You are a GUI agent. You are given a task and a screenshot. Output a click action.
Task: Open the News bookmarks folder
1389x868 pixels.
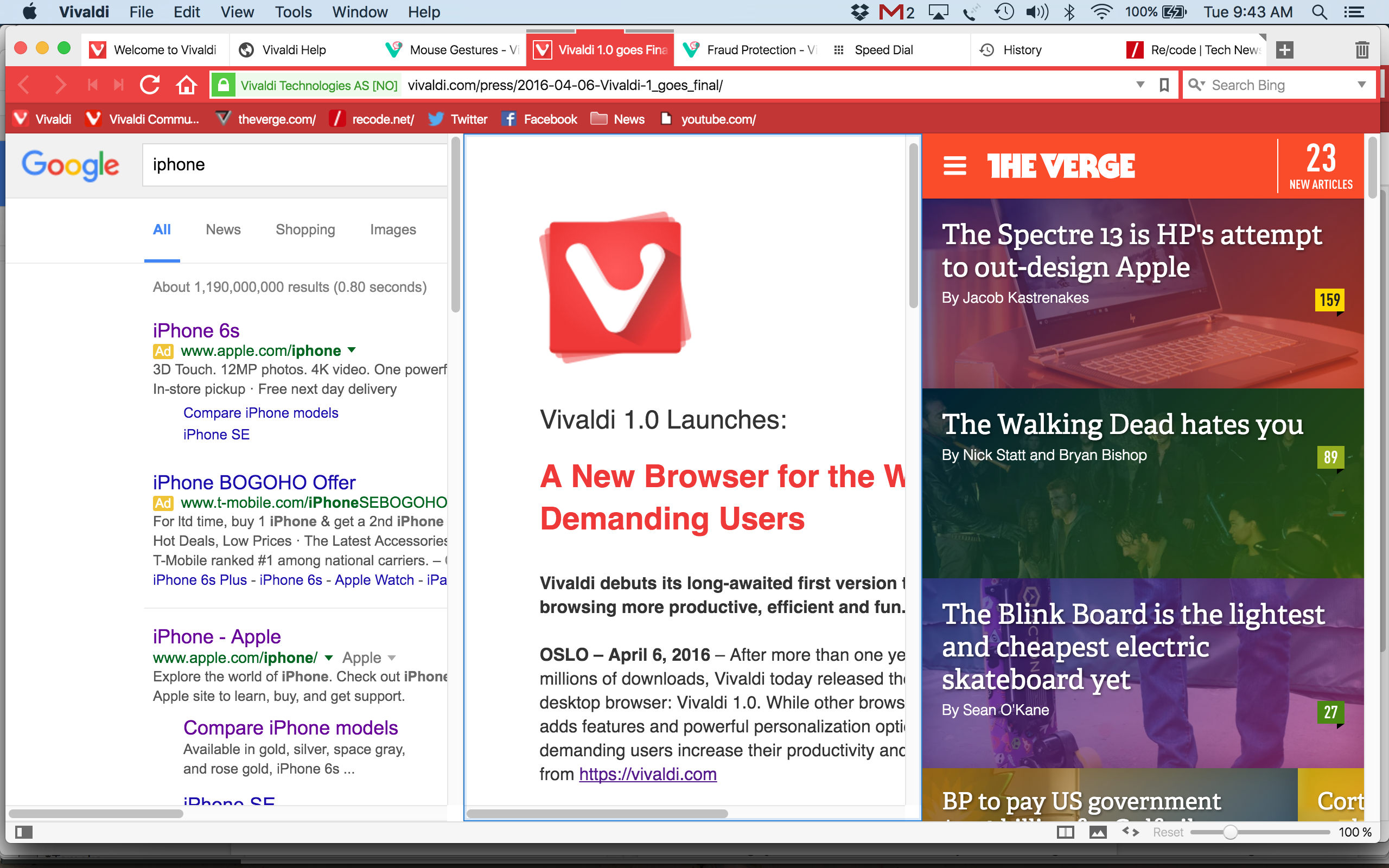click(617, 119)
